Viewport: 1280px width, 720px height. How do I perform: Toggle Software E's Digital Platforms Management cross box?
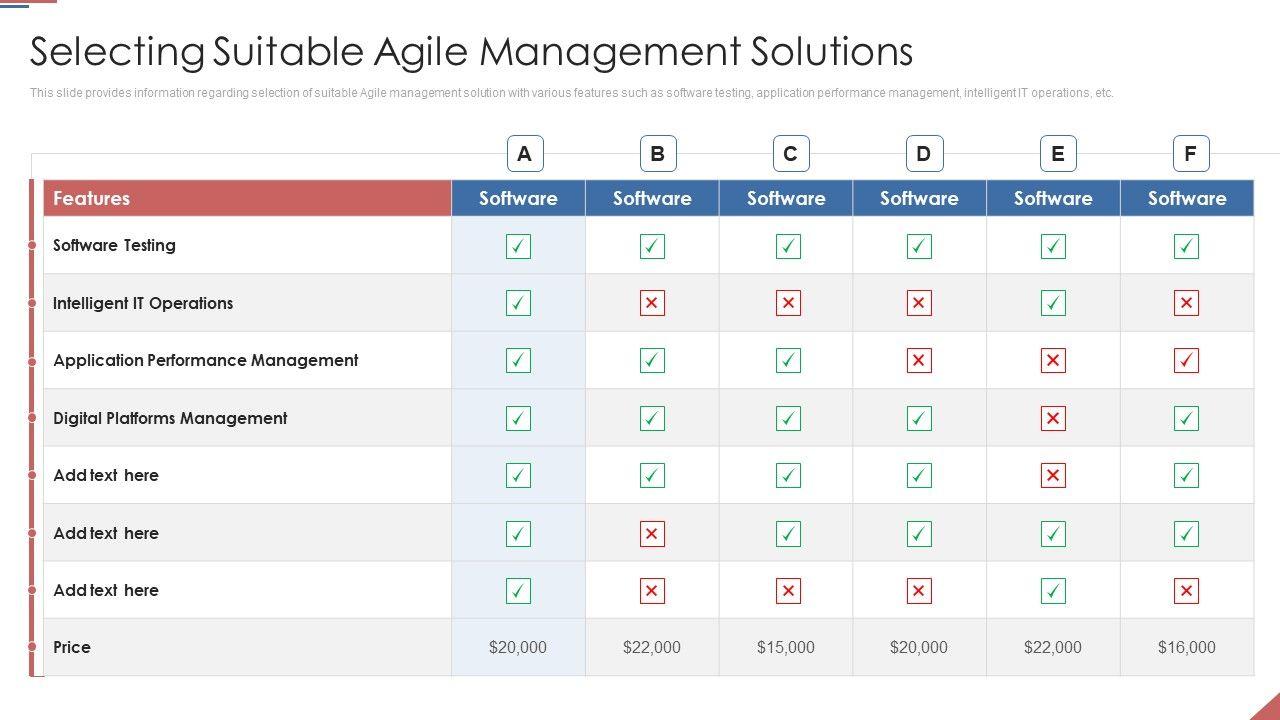(1053, 418)
